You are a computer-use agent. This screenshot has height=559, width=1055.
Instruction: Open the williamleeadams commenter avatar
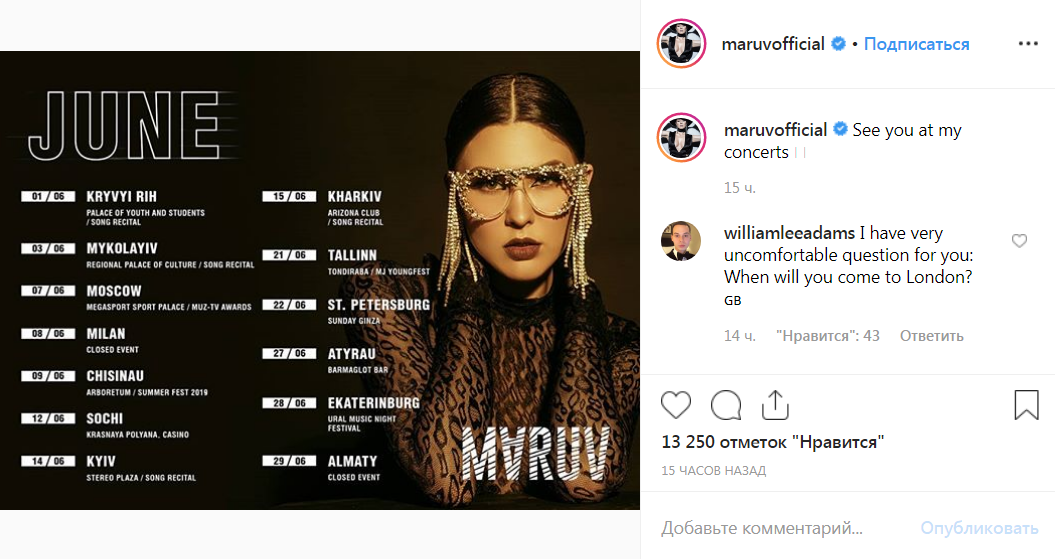(681, 240)
